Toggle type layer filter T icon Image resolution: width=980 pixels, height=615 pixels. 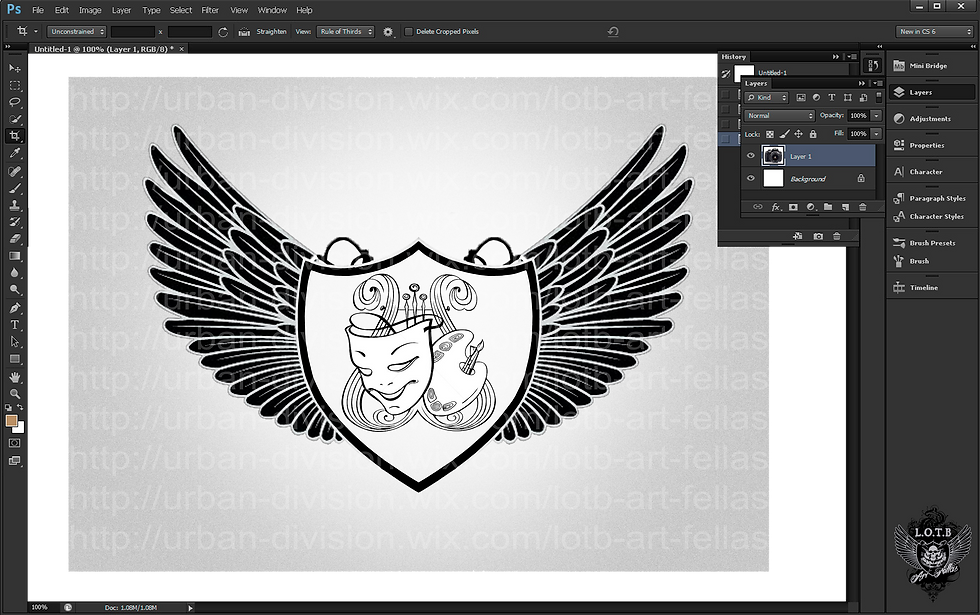pos(831,98)
